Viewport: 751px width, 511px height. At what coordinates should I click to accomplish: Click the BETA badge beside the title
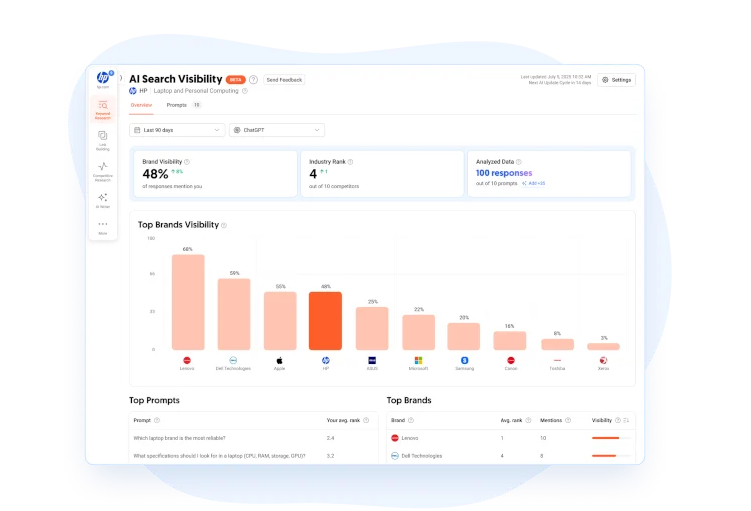pyautogui.click(x=236, y=80)
